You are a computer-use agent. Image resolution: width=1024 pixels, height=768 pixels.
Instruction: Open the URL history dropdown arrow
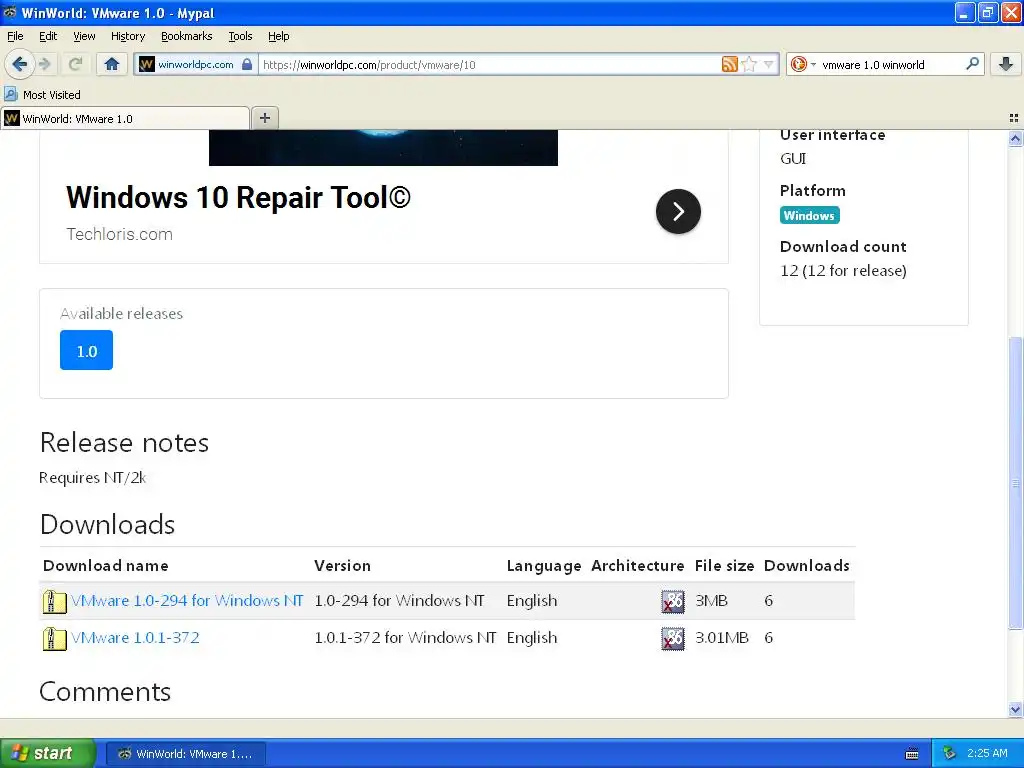[769, 64]
